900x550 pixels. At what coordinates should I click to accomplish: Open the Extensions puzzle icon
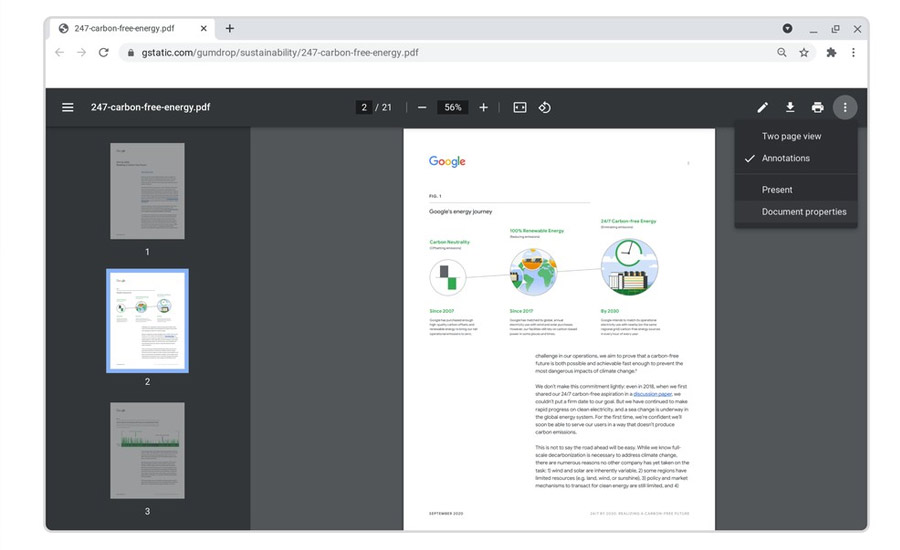(x=831, y=52)
